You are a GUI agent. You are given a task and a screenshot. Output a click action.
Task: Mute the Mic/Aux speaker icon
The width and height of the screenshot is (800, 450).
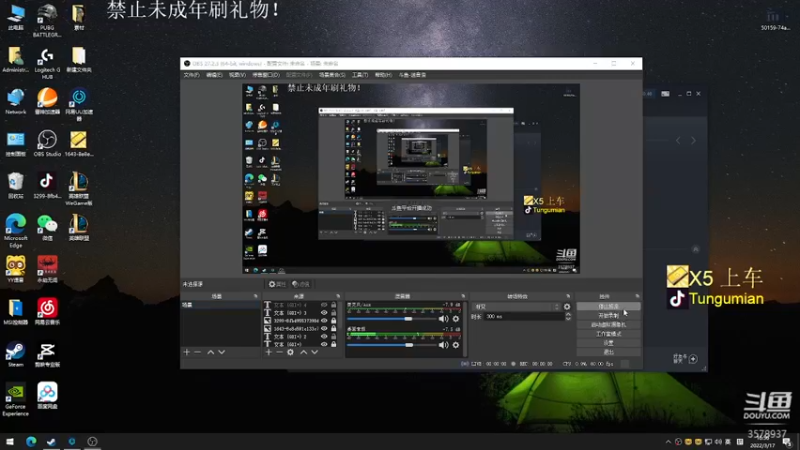(443, 319)
